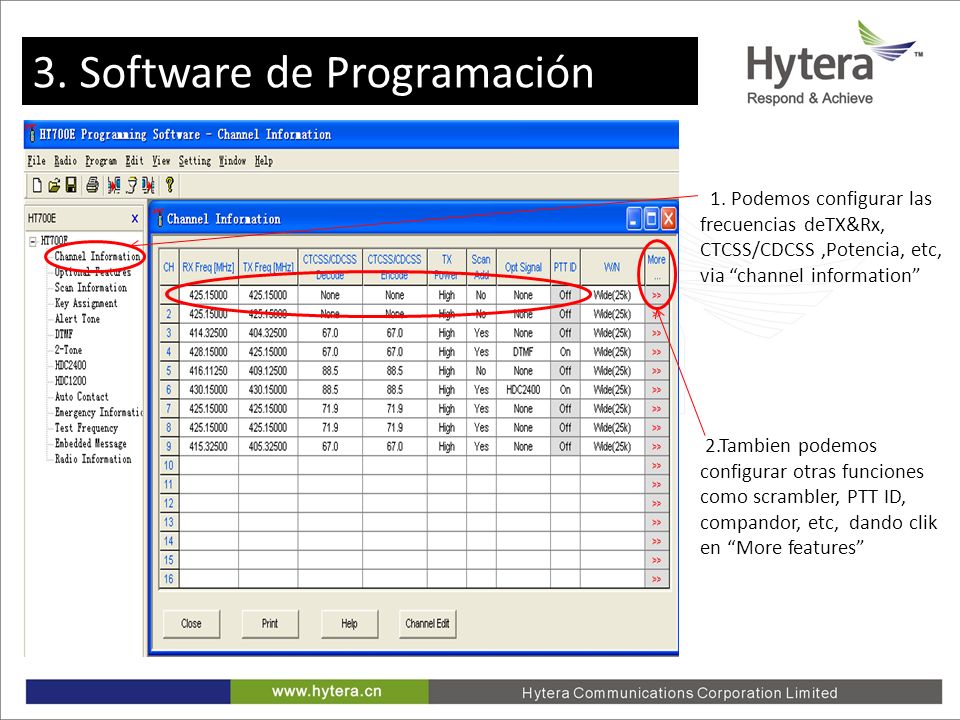Viewport: 960px width, 720px height.
Task: Click the Help button below the table
Action: coord(349,624)
